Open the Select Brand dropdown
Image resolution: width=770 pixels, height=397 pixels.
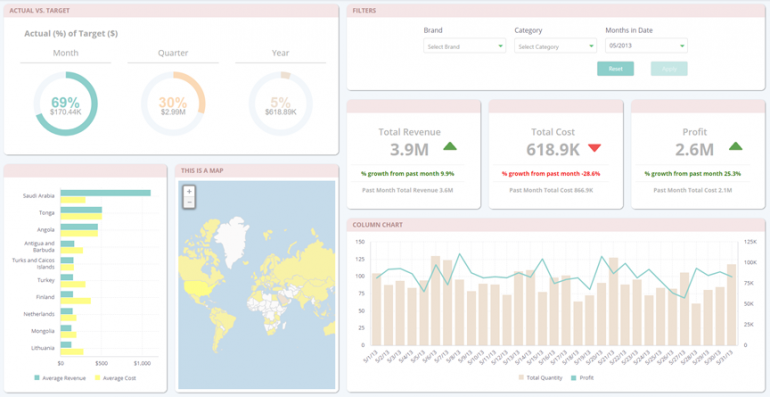tap(465, 46)
